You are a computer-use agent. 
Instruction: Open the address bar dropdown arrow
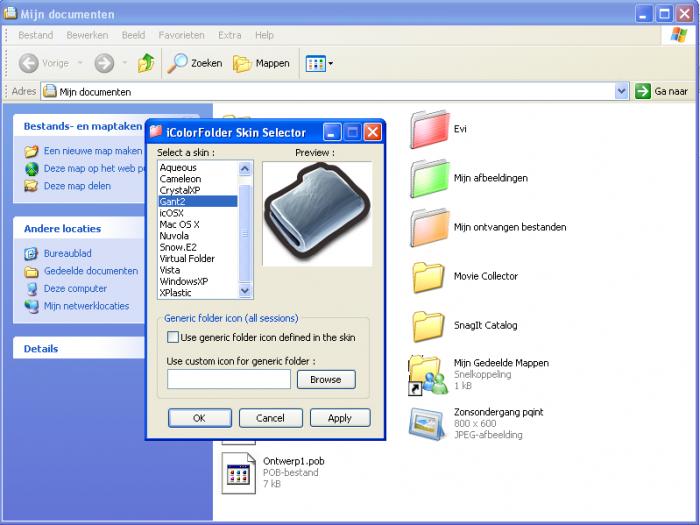[621, 91]
